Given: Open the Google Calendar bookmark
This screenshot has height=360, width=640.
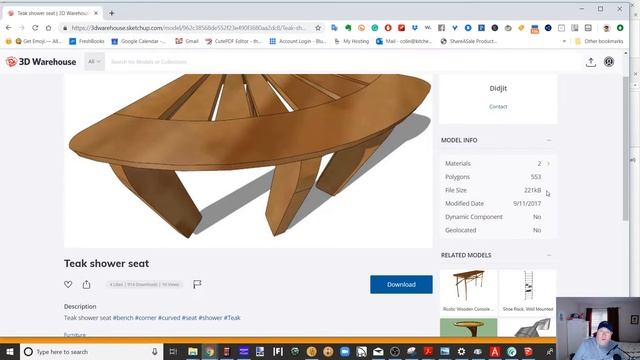Looking at the screenshot, I should pyautogui.click(x=138, y=41).
